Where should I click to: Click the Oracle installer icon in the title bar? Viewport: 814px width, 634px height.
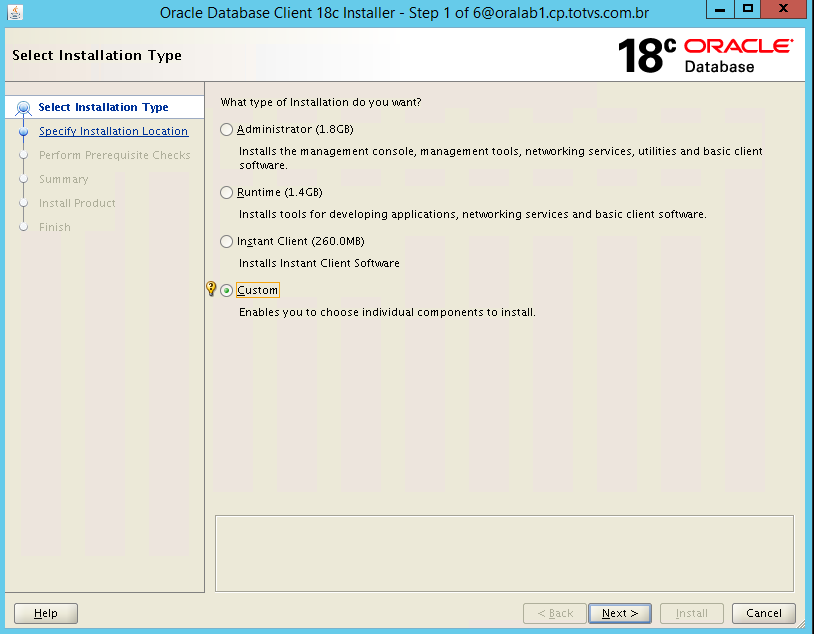[x=14, y=10]
